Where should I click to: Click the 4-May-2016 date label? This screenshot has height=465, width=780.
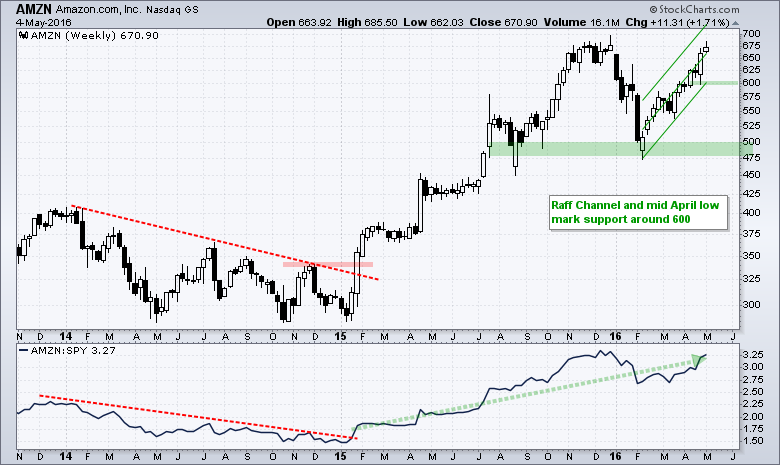pyautogui.click(x=44, y=22)
